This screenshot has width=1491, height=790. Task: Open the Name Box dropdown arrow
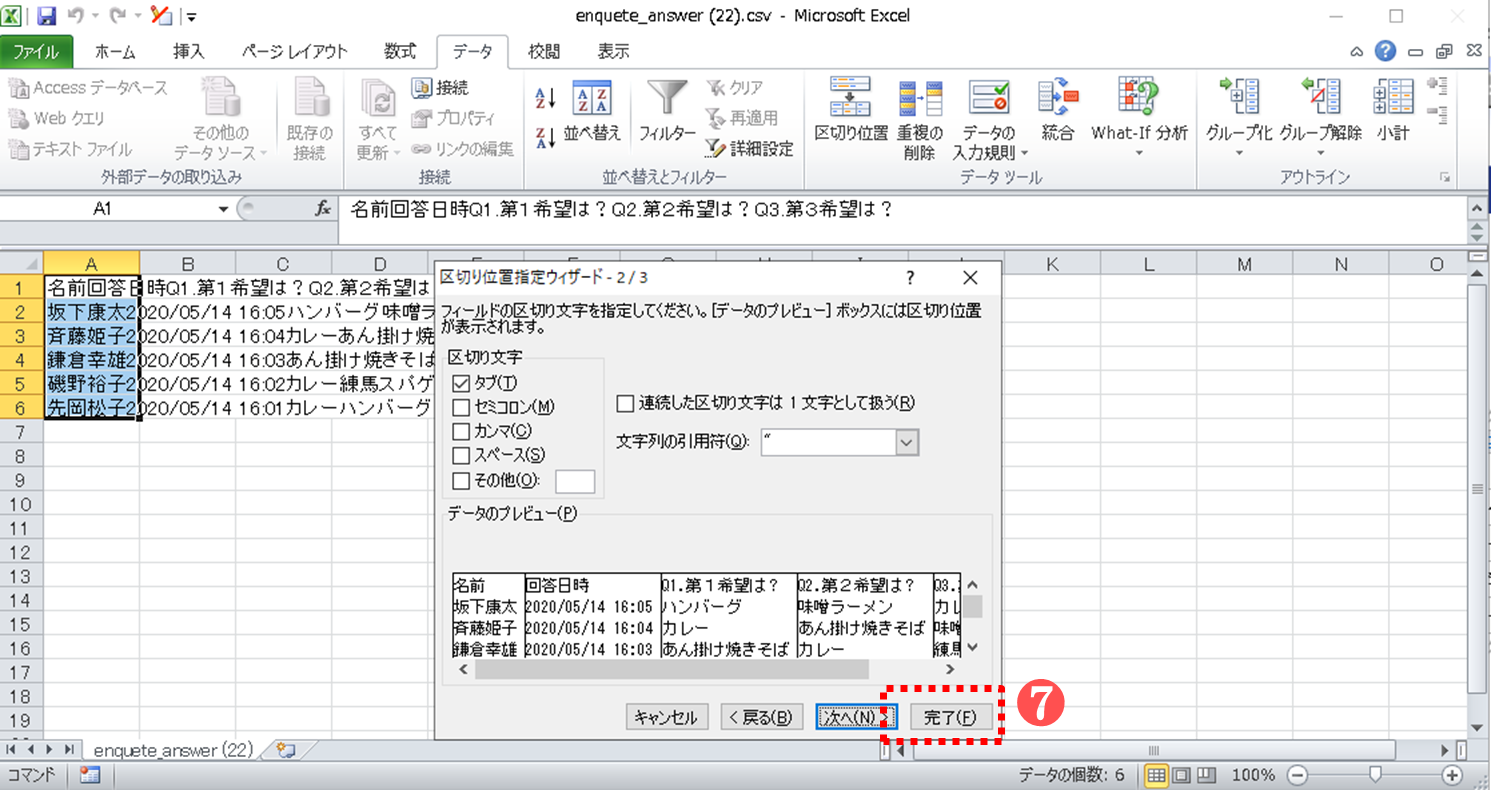[x=224, y=209]
